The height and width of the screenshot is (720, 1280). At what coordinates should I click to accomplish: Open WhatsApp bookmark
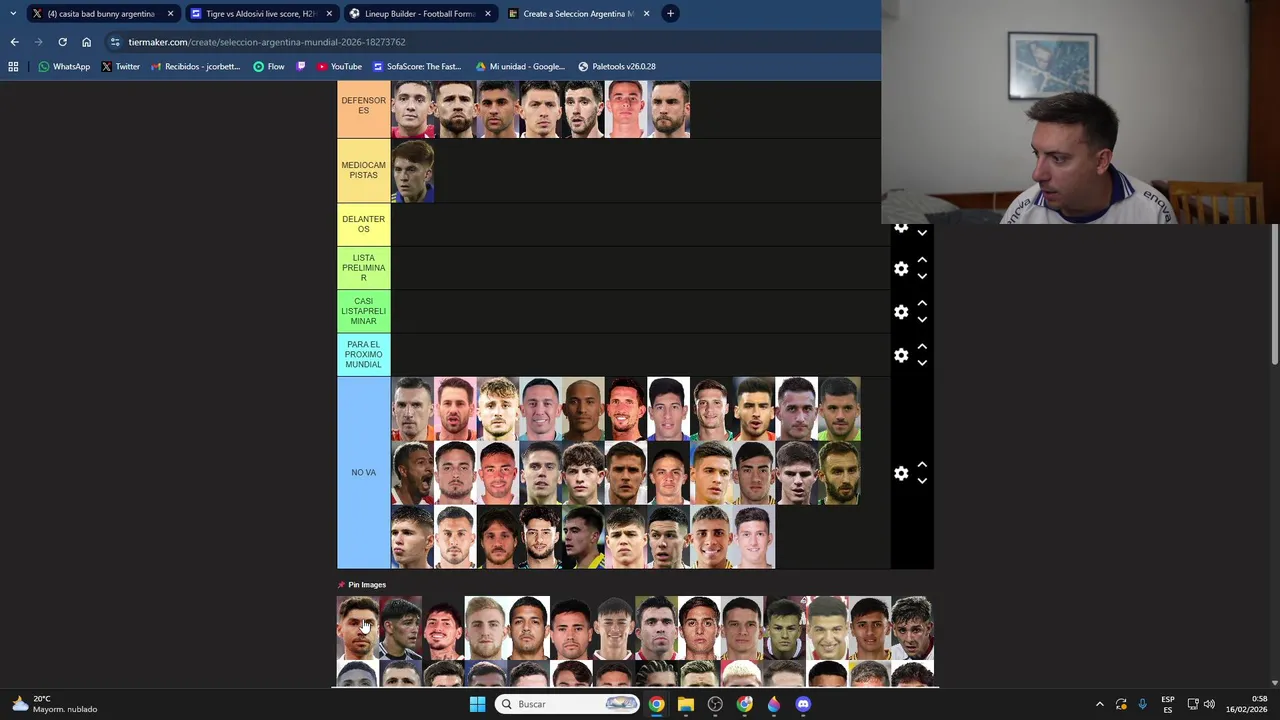pyautogui.click(x=64, y=67)
